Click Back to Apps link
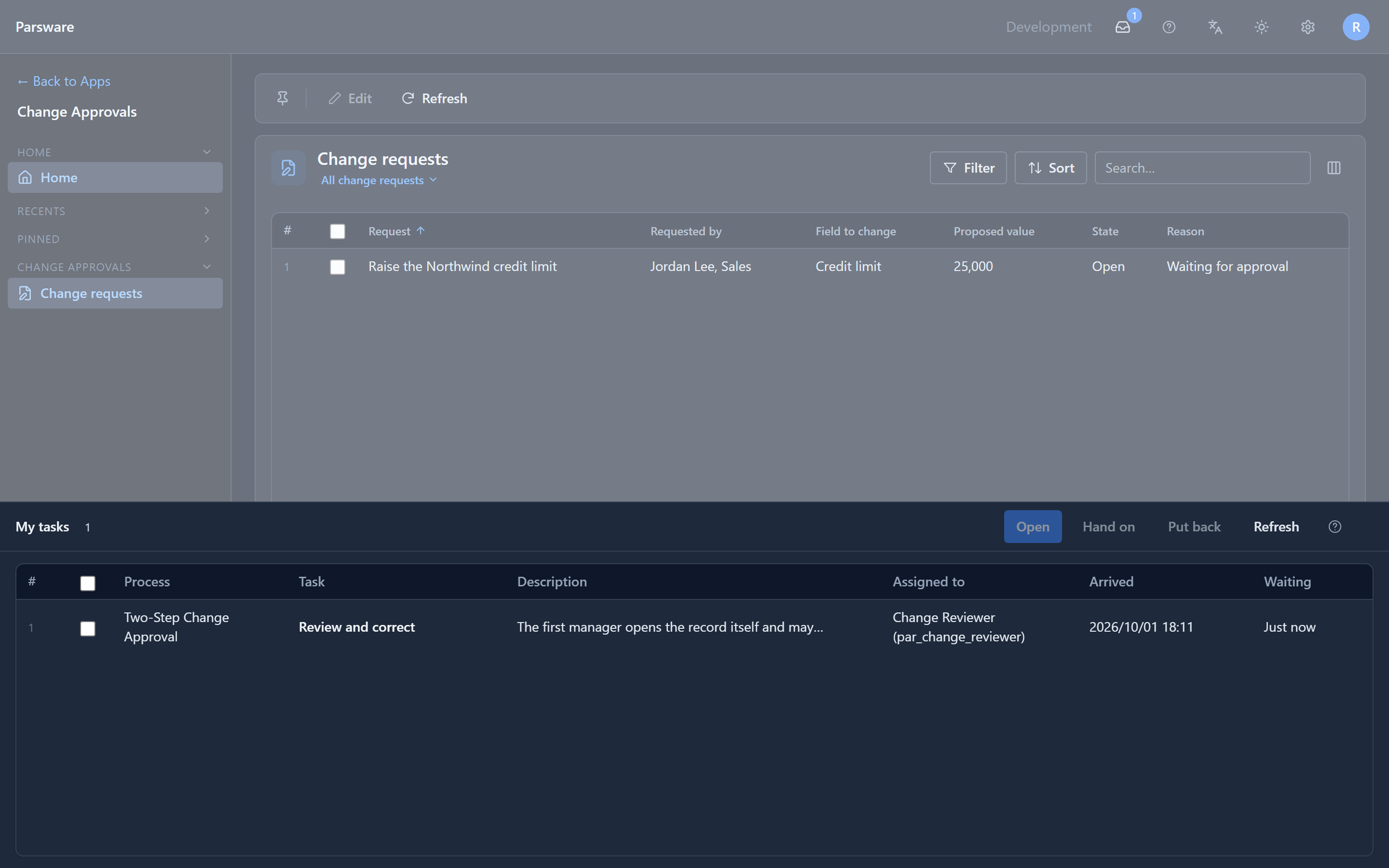The width and height of the screenshot is (1389, 868). (x=64, y=82)
